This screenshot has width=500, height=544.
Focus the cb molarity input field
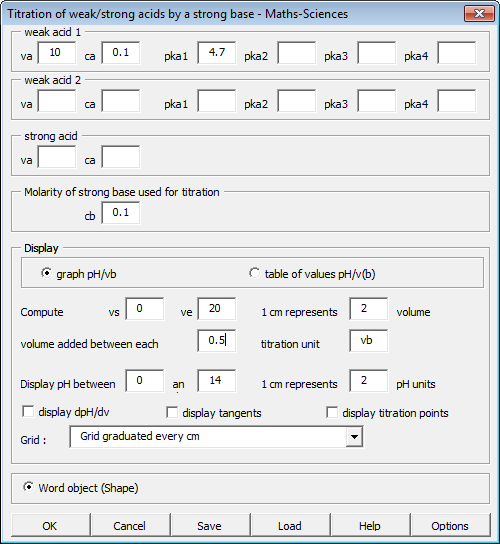pyautogui.click(x=121, y=213)
